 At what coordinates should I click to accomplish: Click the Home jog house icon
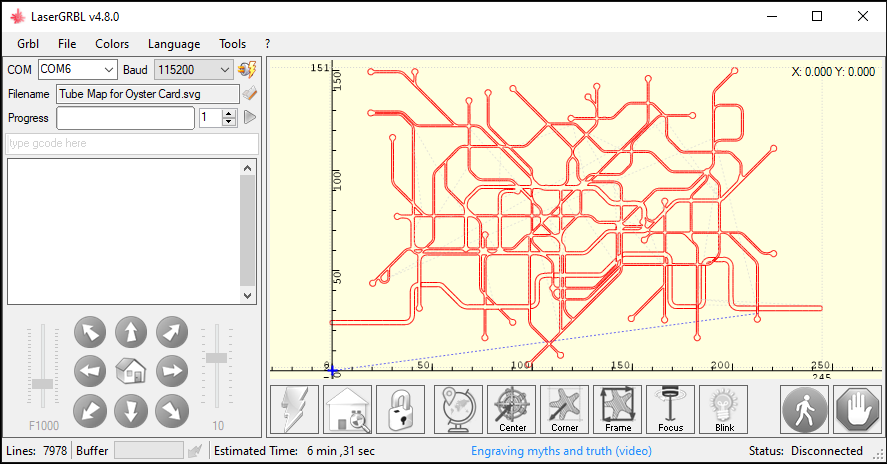[131, 371]
